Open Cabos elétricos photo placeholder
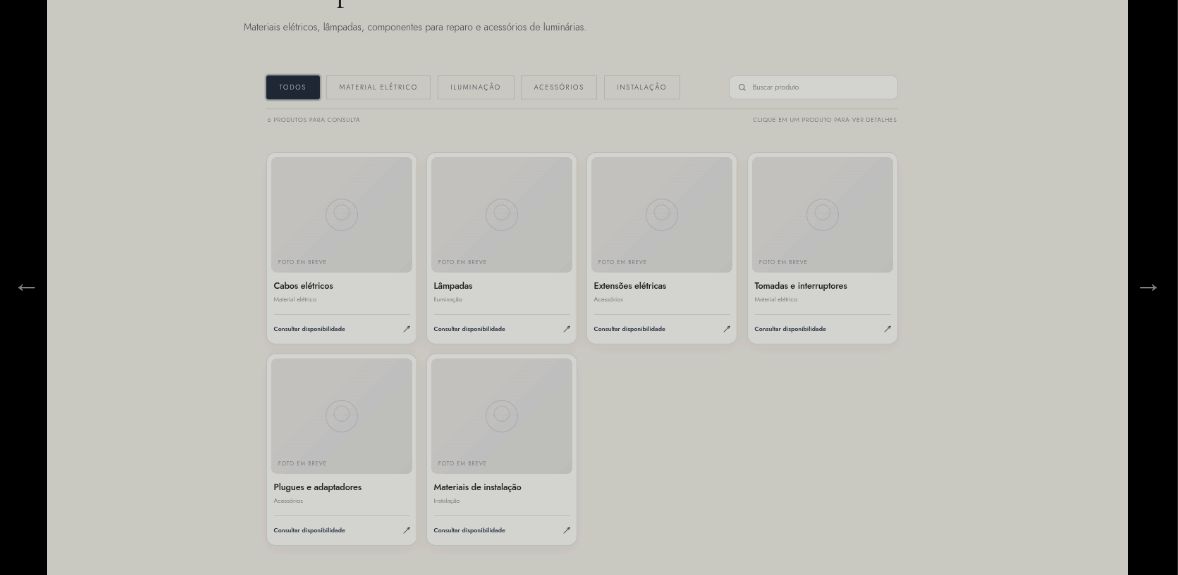The height and width of the screenshot is (575, 1178). pyautogui.click(x=341, y=214)
